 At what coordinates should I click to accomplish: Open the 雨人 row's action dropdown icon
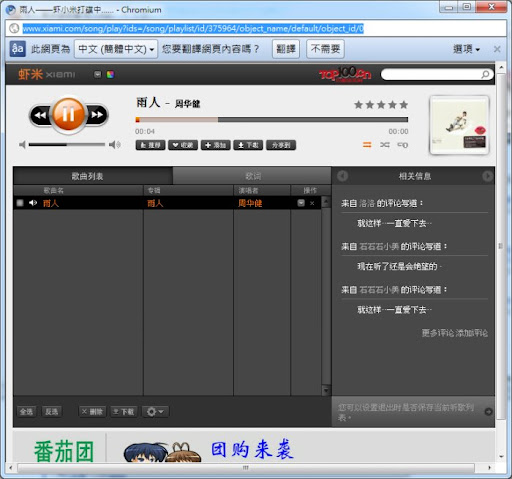pos(301,203)
